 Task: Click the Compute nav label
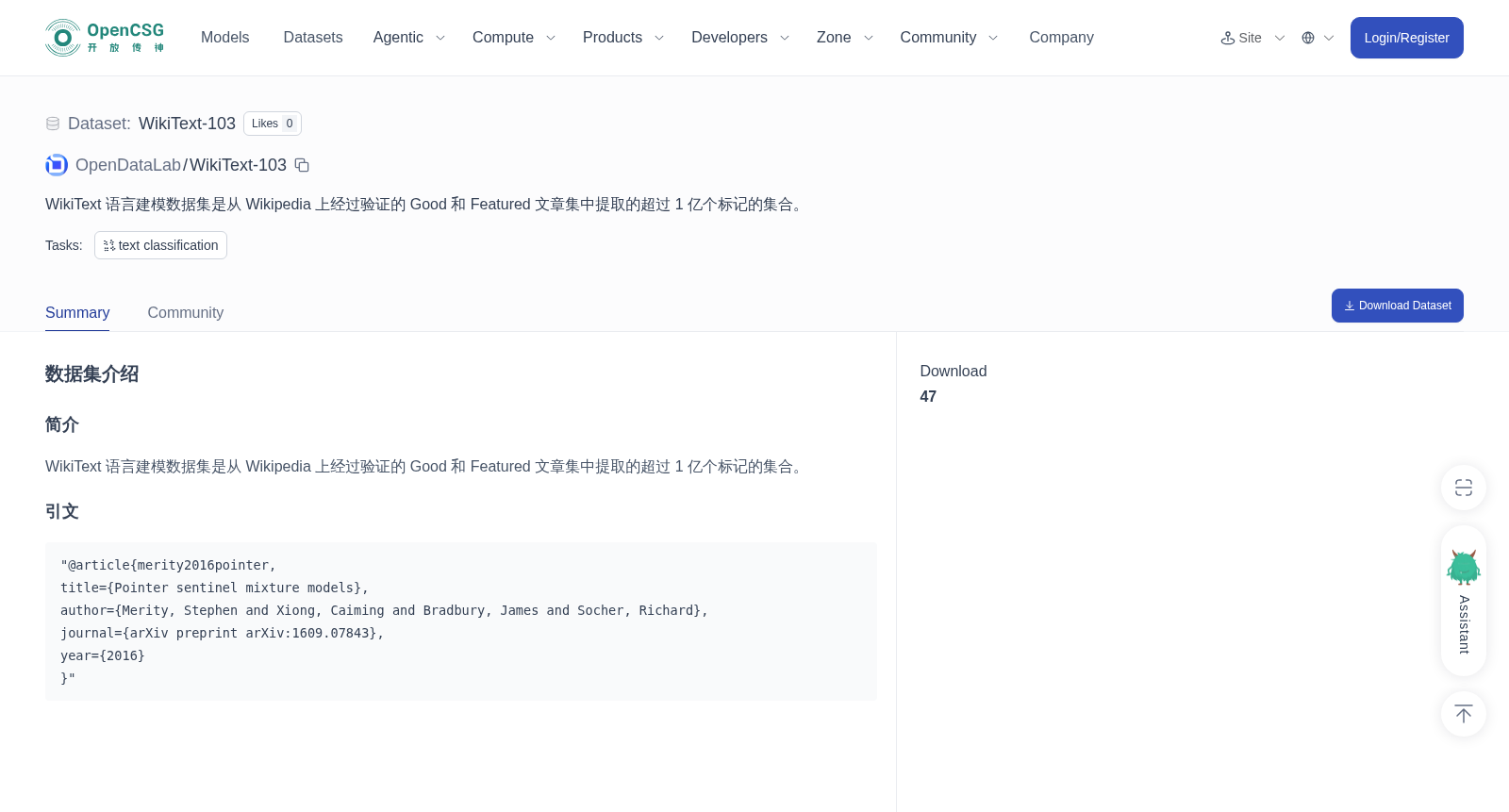pyautogui.click(x=503, y=38)
